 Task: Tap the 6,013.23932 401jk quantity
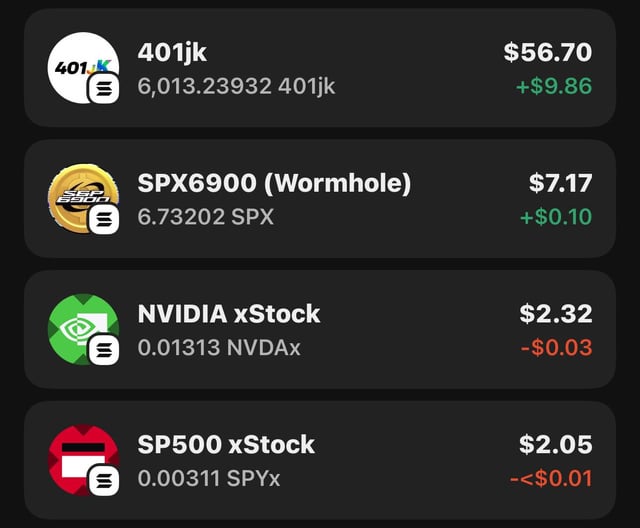(236, 87)
